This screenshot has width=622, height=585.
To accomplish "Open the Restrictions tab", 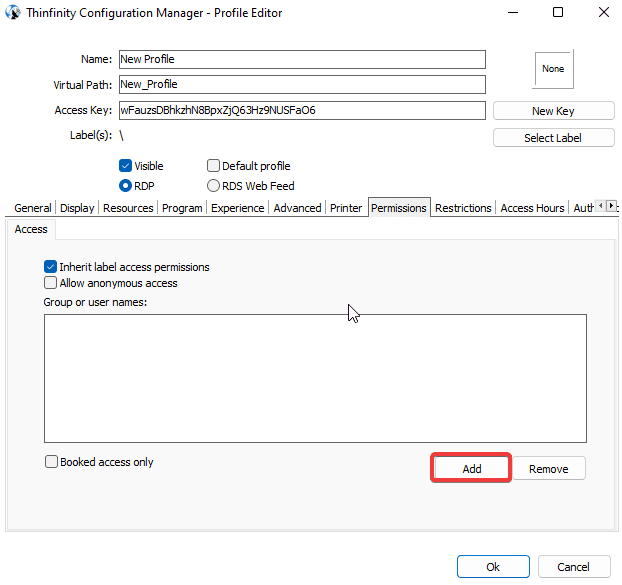I will [x=463, y=208].
